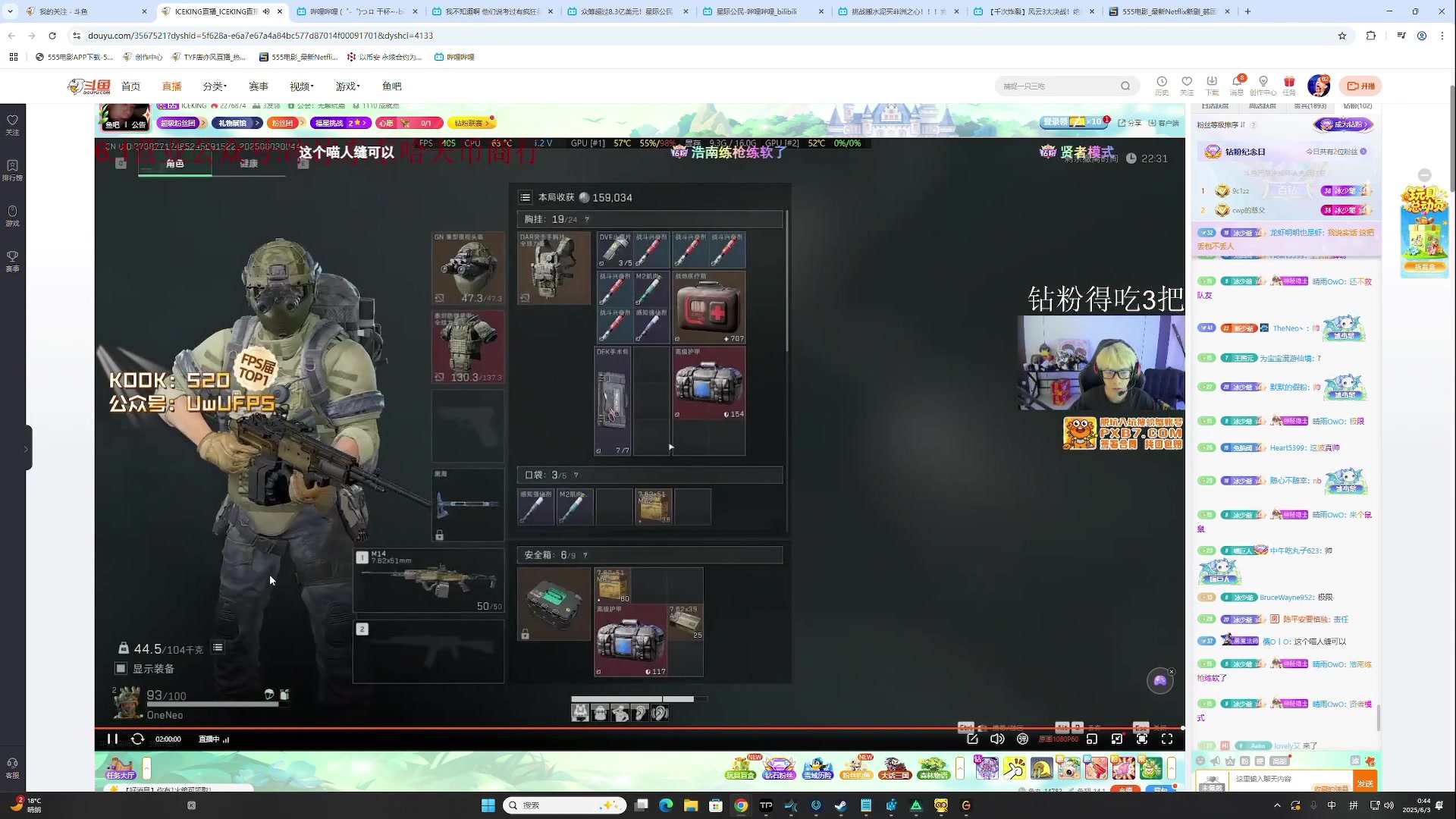The image size is (1456, 819).
Task: Open the 原画1080P60 quality selector
Action: pyautogui.click(x=1058, y=739)
